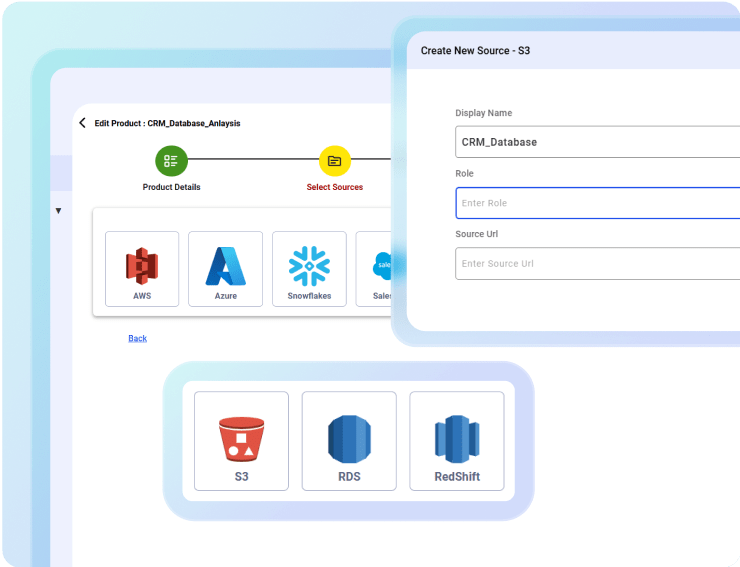Image resolution: width=740 pixels, height=567 pixels.
Task: Choose the Azure source card
Action: pyautogui.click(x=226, y=269)
